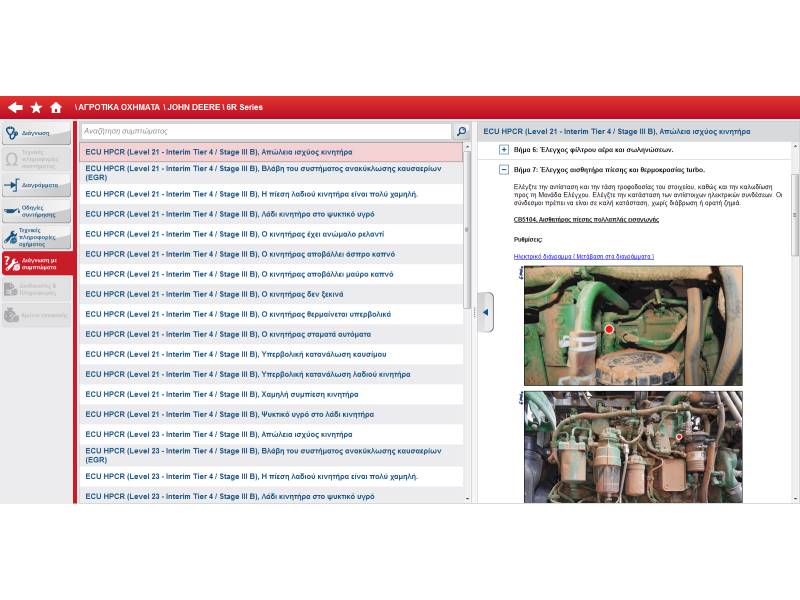
Task: Open Οδηγίες συντήρησης in the sidebar
Action: (36, 211)
